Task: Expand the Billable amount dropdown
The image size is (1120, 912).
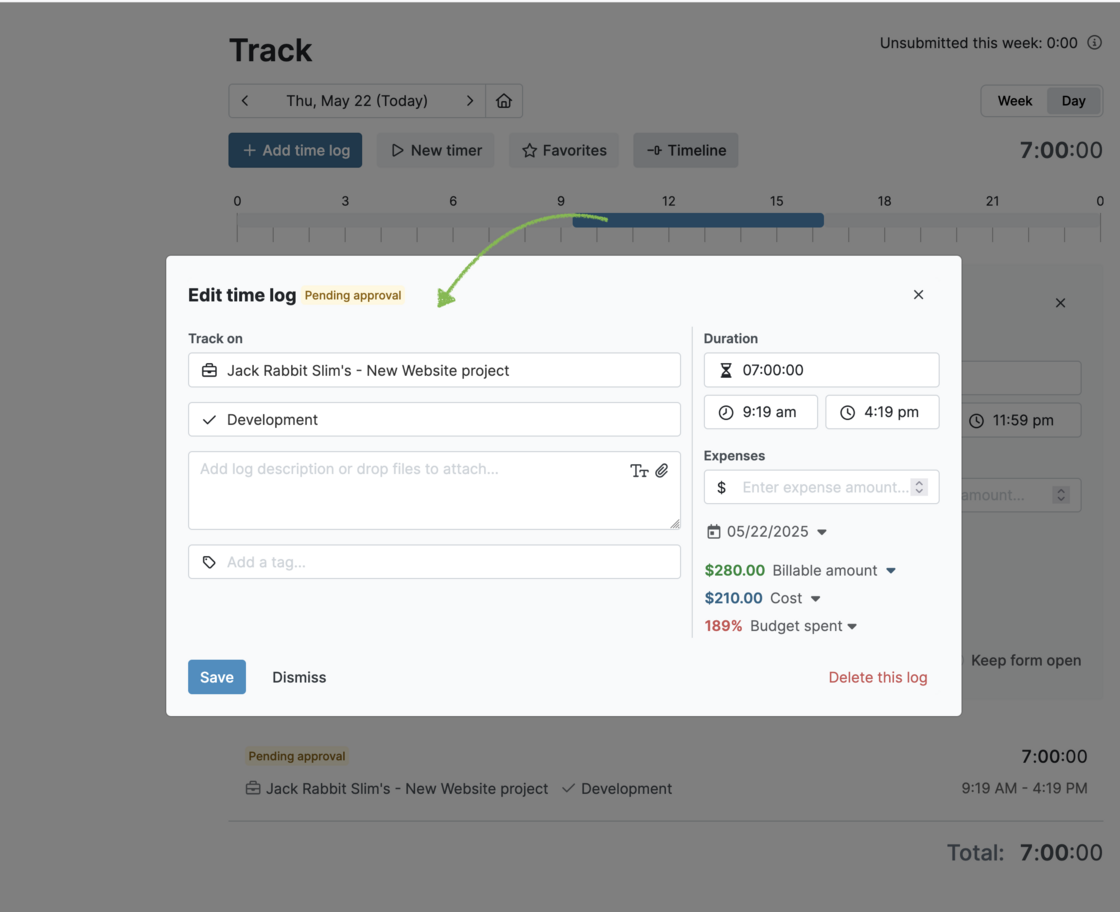Action: [x=891, y=571]
